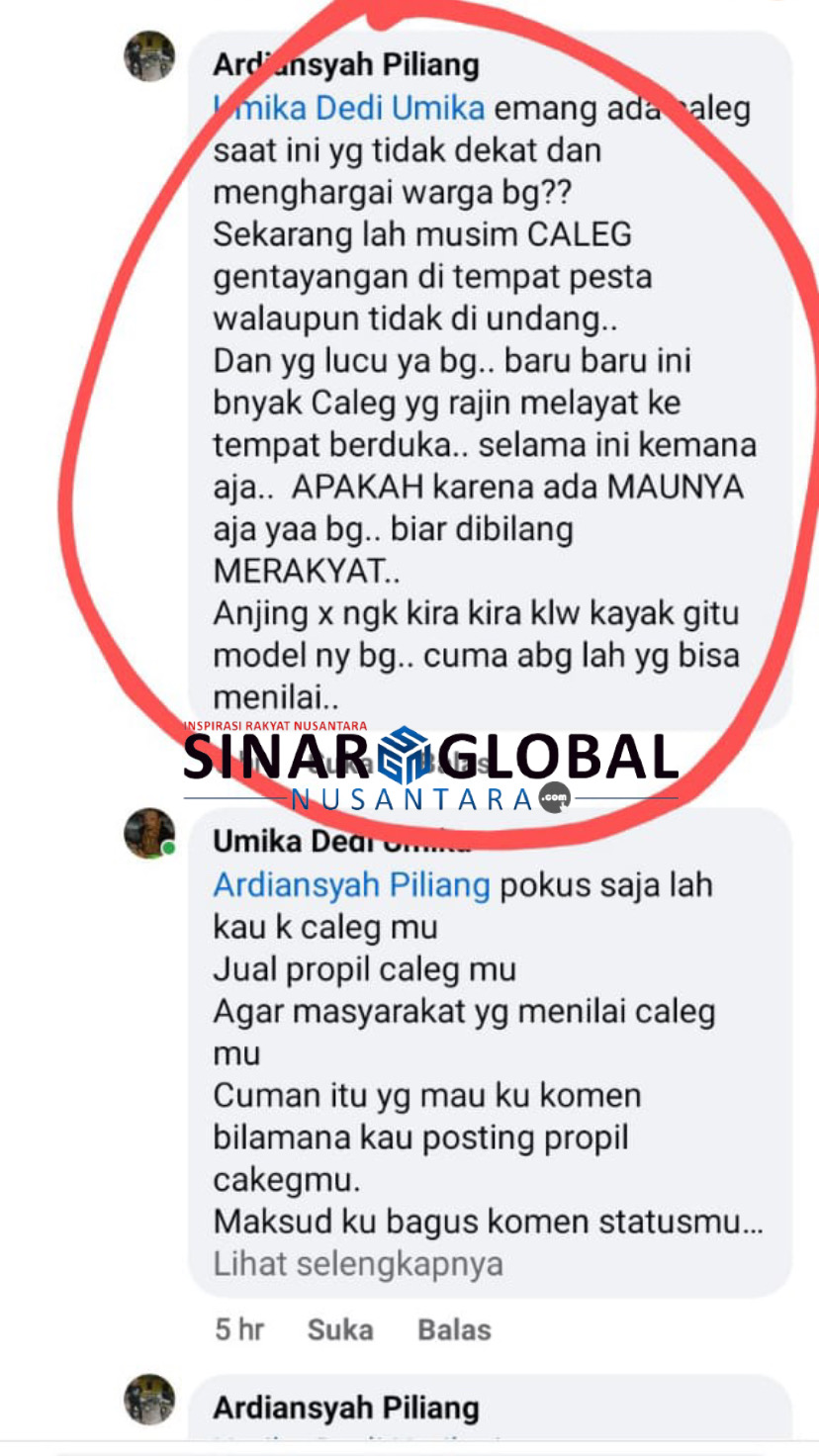Open the avatar beside the bottom-most comment
Image resolution: width=819 pixels, height=1456 pixels.
(x=149, y=1399)
